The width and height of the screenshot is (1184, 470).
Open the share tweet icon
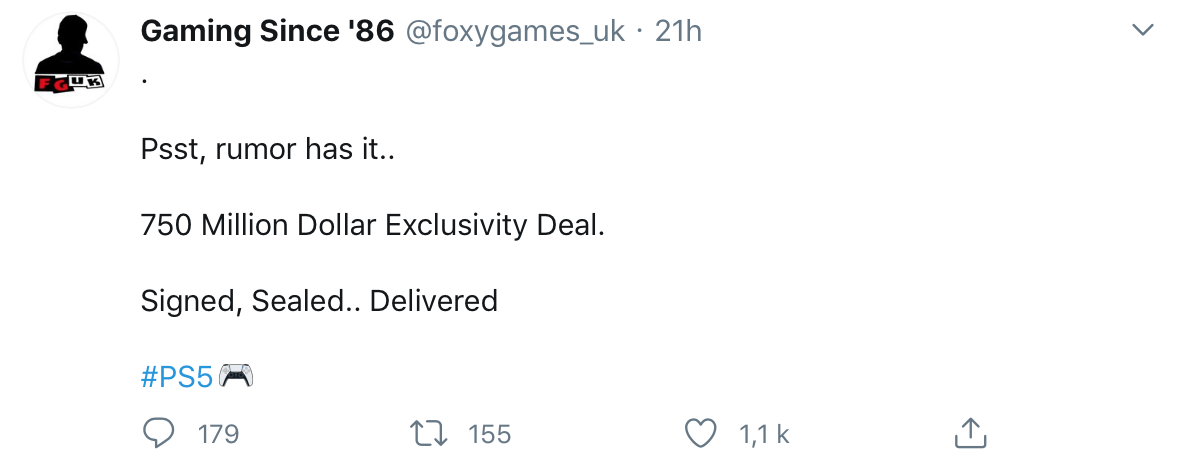[x=968, y=433]
